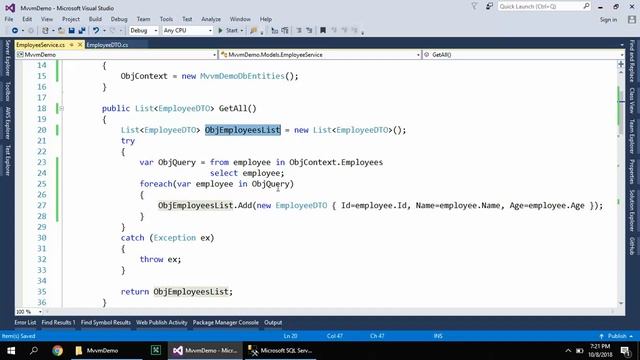Click the increase indent icon
The height and width of the screenshot is (360, 640).
coord(309,31)
